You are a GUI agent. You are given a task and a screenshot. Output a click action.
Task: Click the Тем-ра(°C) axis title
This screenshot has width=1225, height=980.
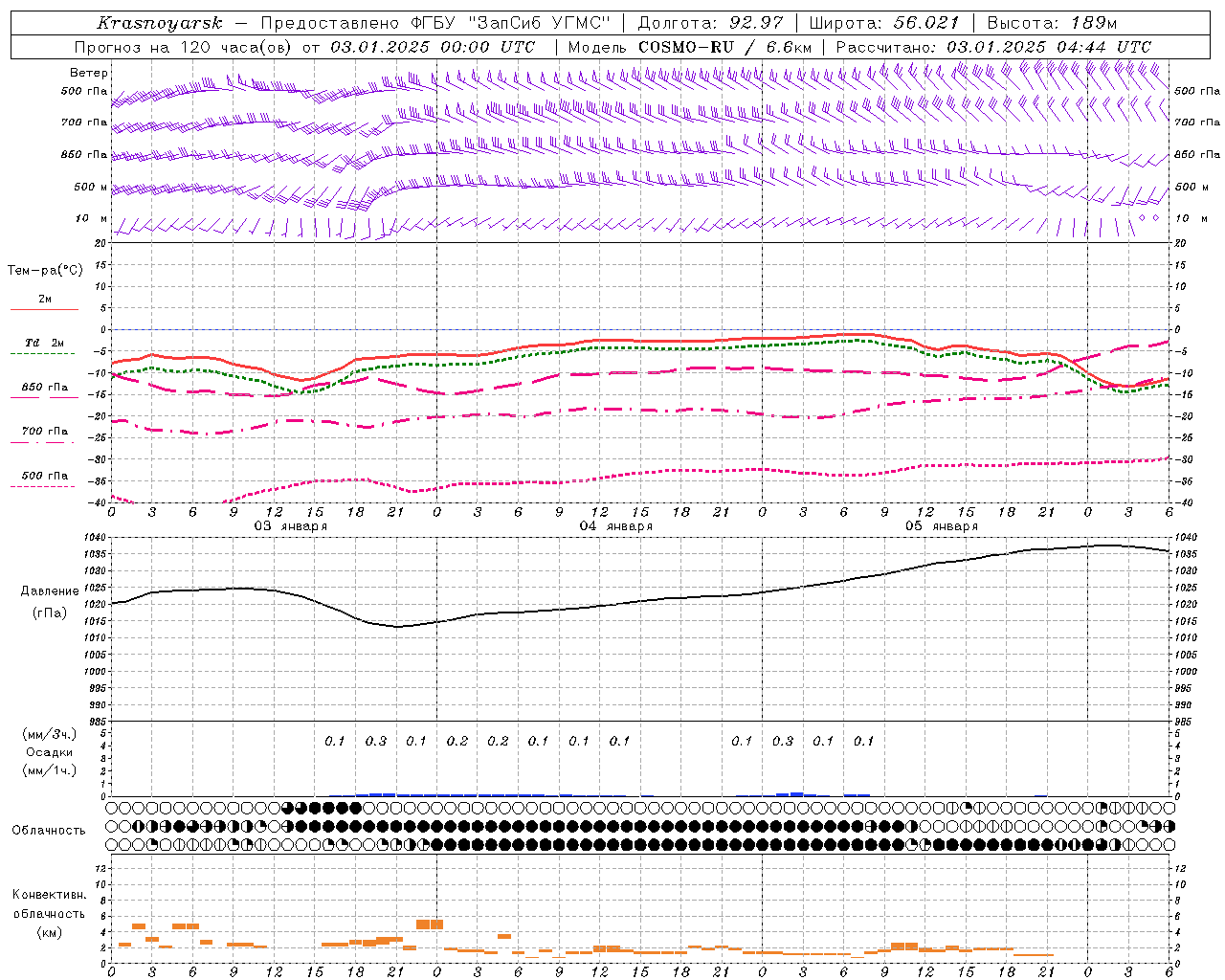click(45, 270)
